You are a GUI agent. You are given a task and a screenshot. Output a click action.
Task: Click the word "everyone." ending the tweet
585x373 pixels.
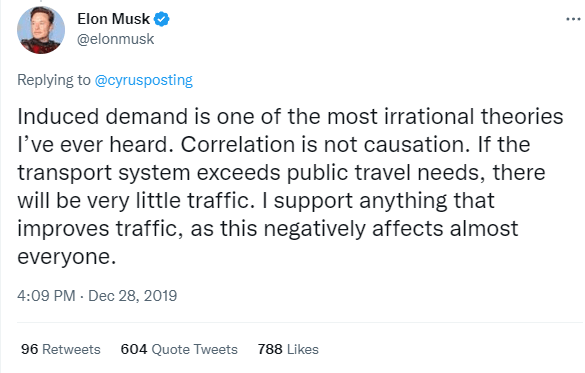pyautogui.click(x=67, y=257)
